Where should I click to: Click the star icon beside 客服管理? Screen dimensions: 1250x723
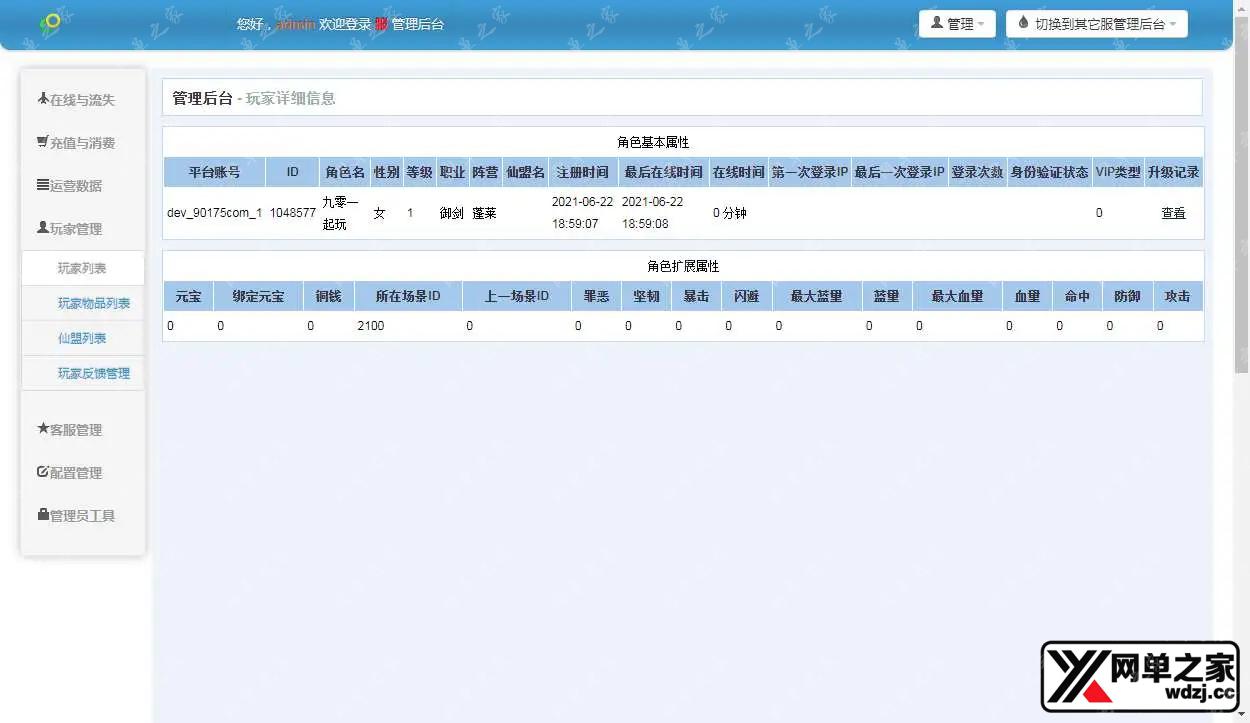click(43, 429)
